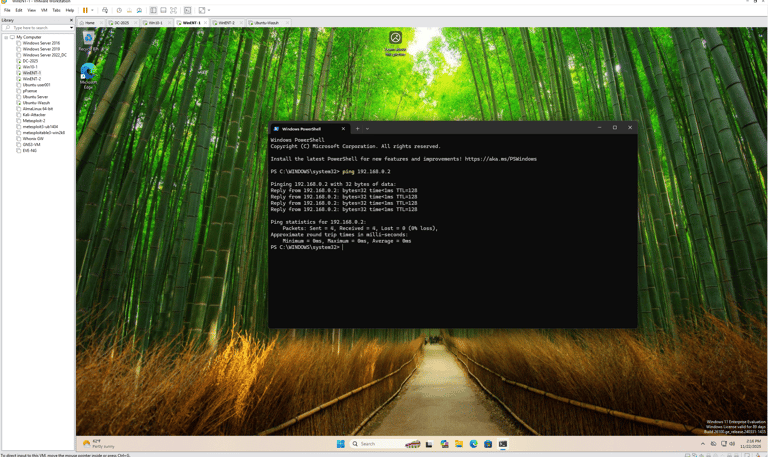
Task: Open the snapshot manager icon
Action: coord(139,10)
